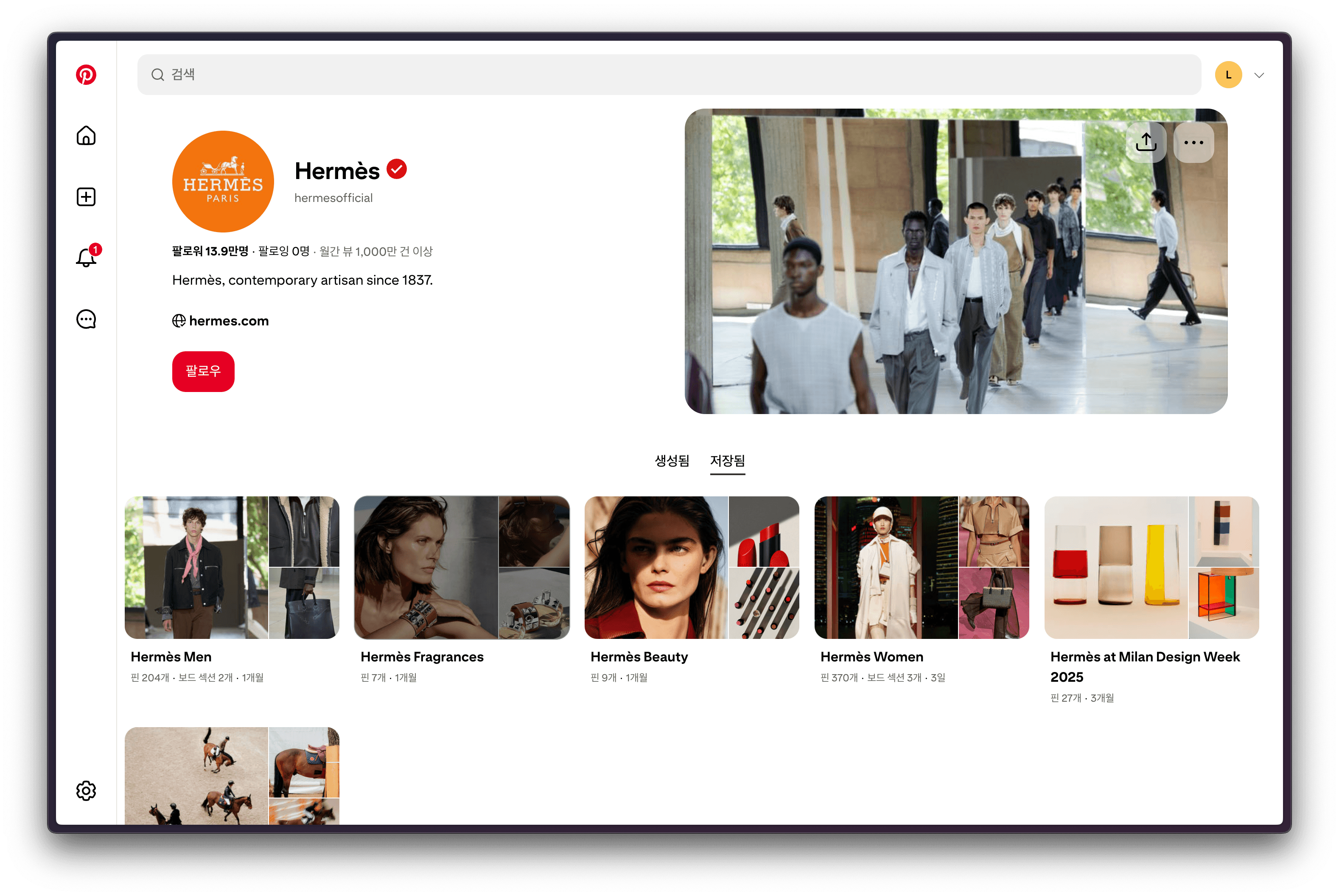Click the globe icon beside hermes.com
The image size is (1339, 896).
coord(179,321)
